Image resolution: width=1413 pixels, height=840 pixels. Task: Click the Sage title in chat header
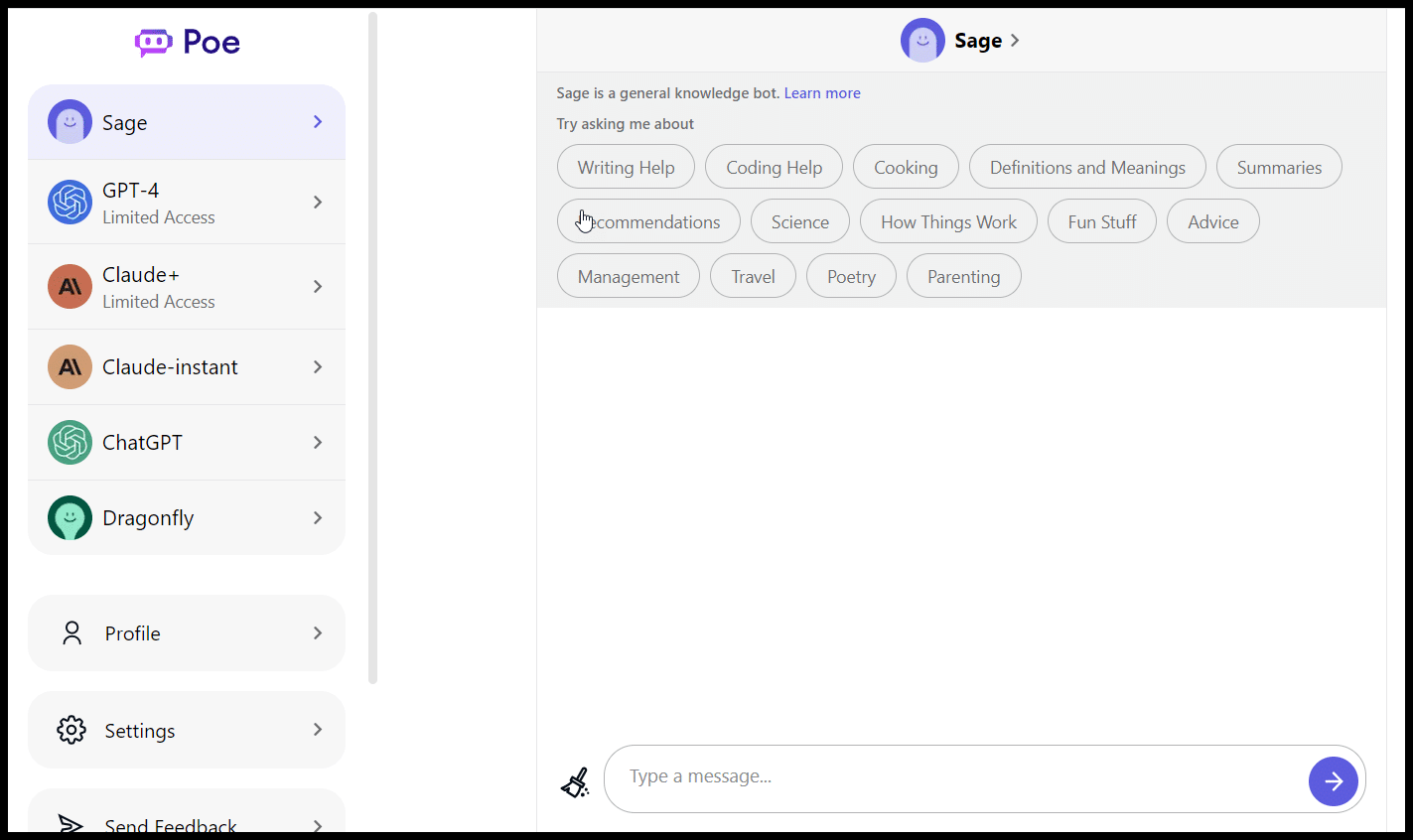coord(978,41)
